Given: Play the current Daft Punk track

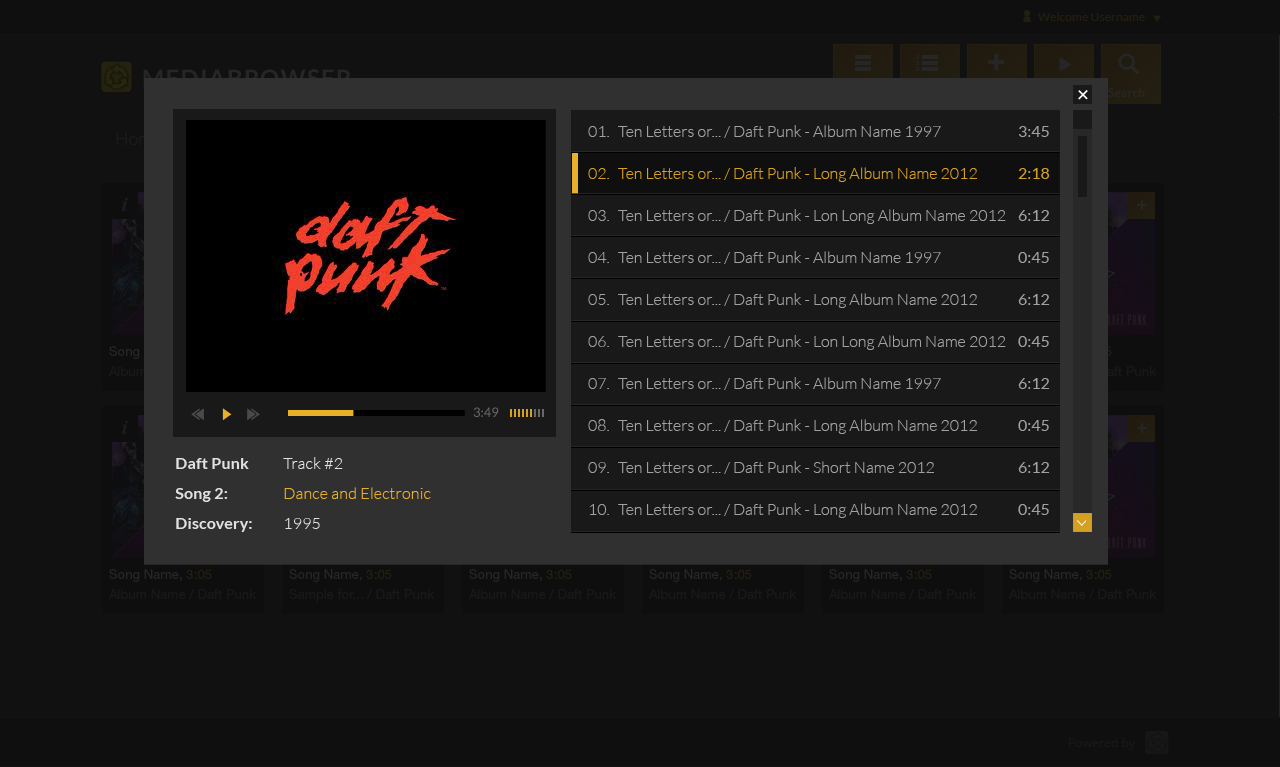Looking at the screenshot, I should [227, 414].
